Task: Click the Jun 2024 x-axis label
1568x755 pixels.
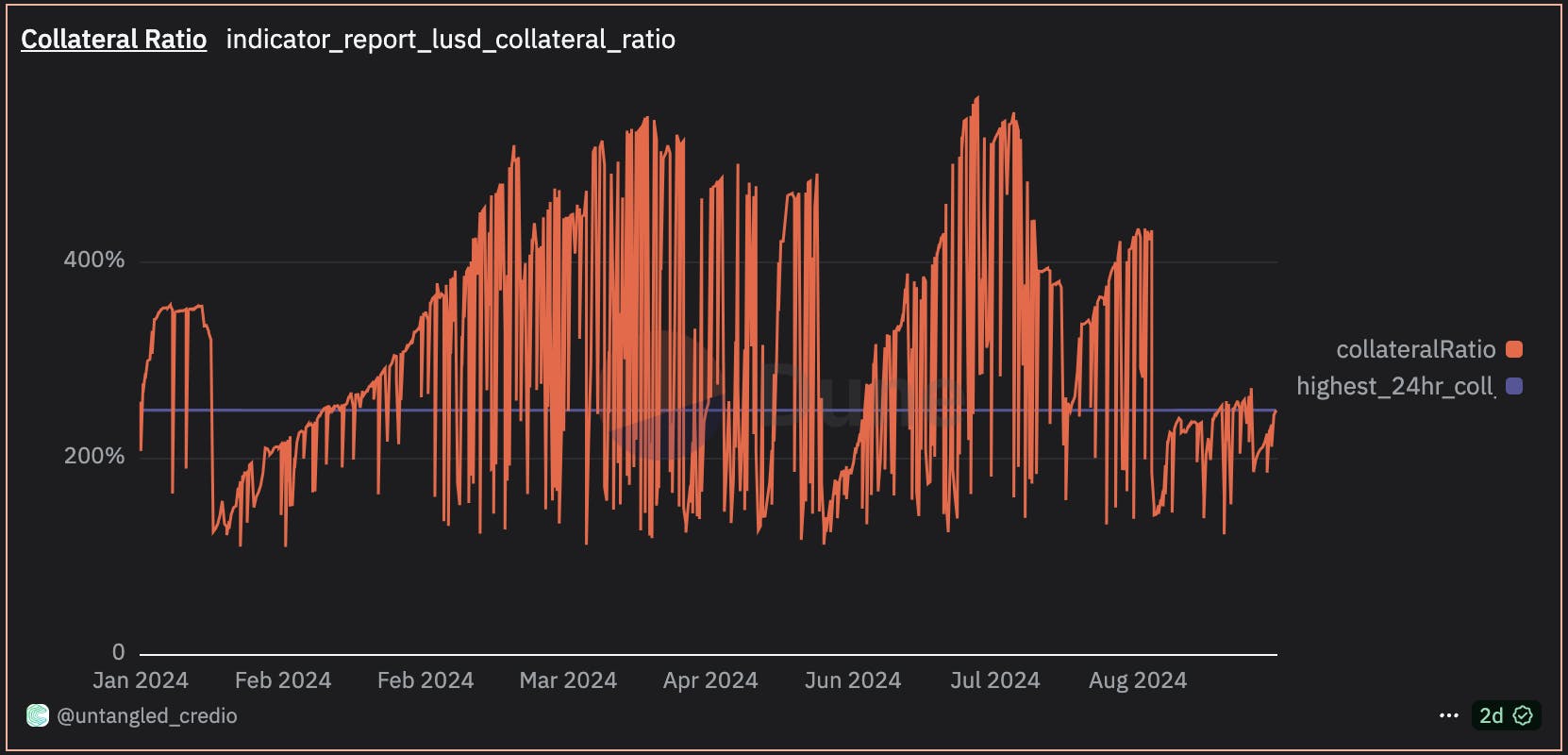Action: (853, 680)
